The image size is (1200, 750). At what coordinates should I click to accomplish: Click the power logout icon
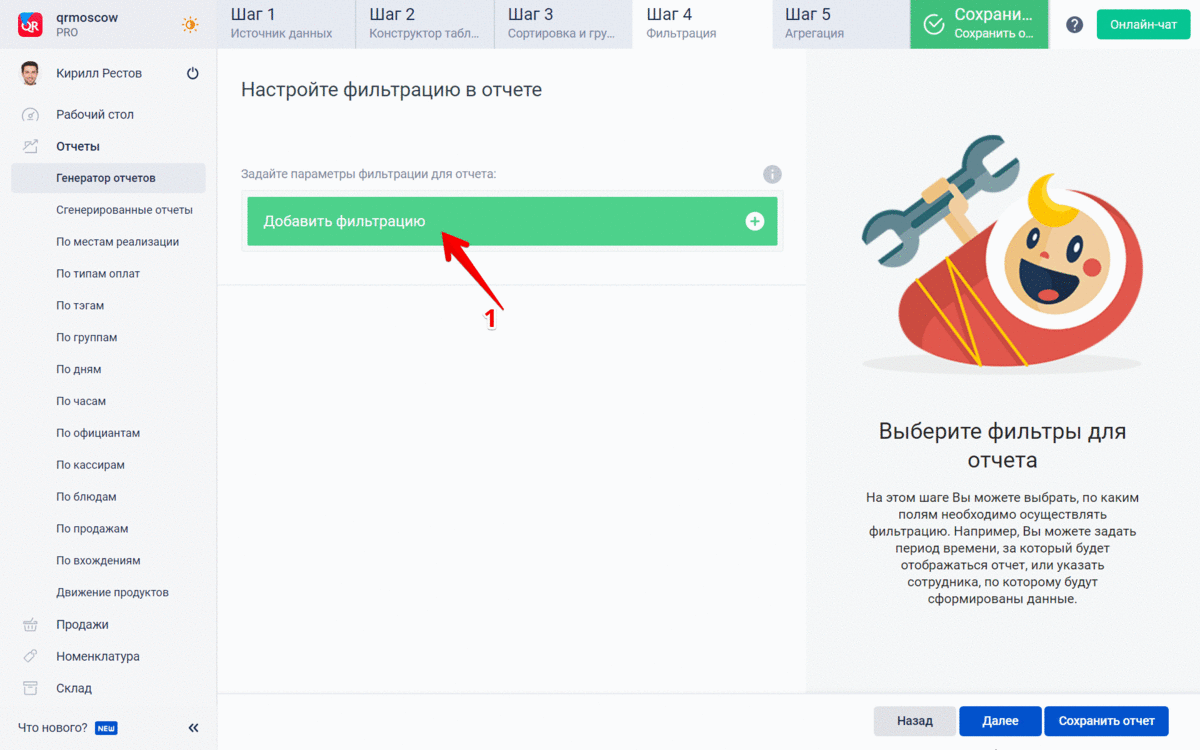(x=193, y=73)
